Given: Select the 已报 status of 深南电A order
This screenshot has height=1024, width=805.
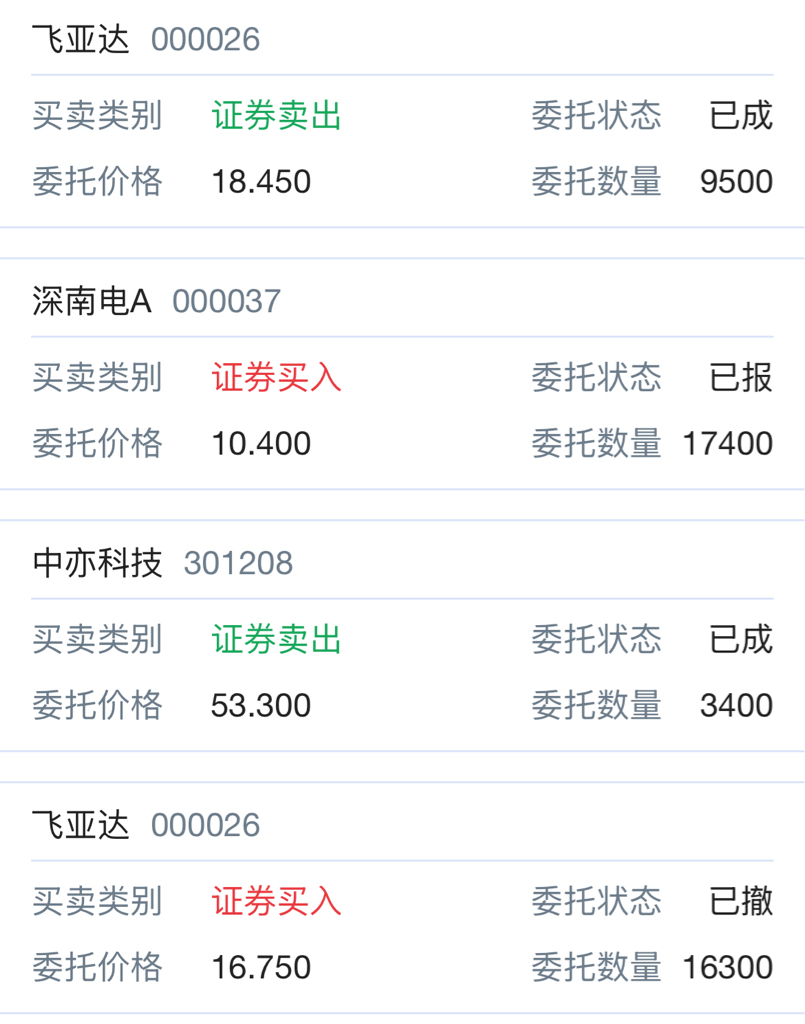Looking at the screenshot, I should click(x=741, y=377).
